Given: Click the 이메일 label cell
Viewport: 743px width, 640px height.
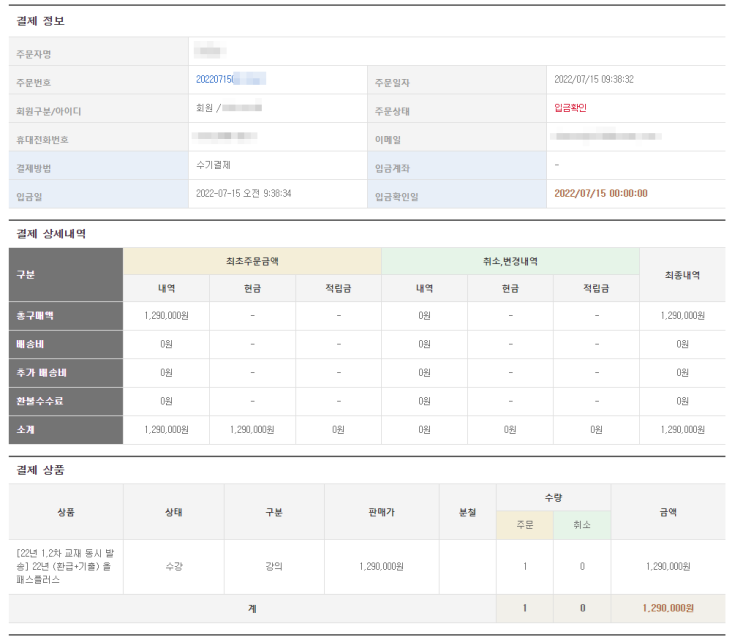Looking at the screenshot, I should click(x=457, y=137).
